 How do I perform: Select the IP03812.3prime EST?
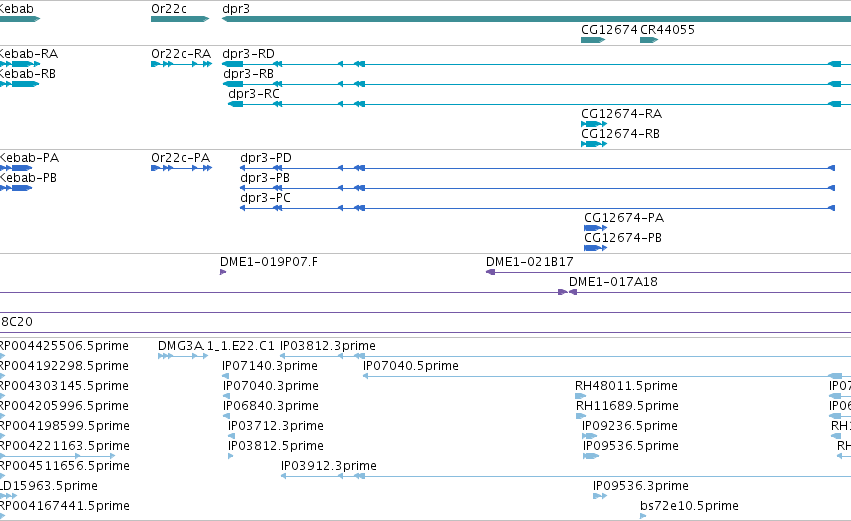tap(566, 356)
